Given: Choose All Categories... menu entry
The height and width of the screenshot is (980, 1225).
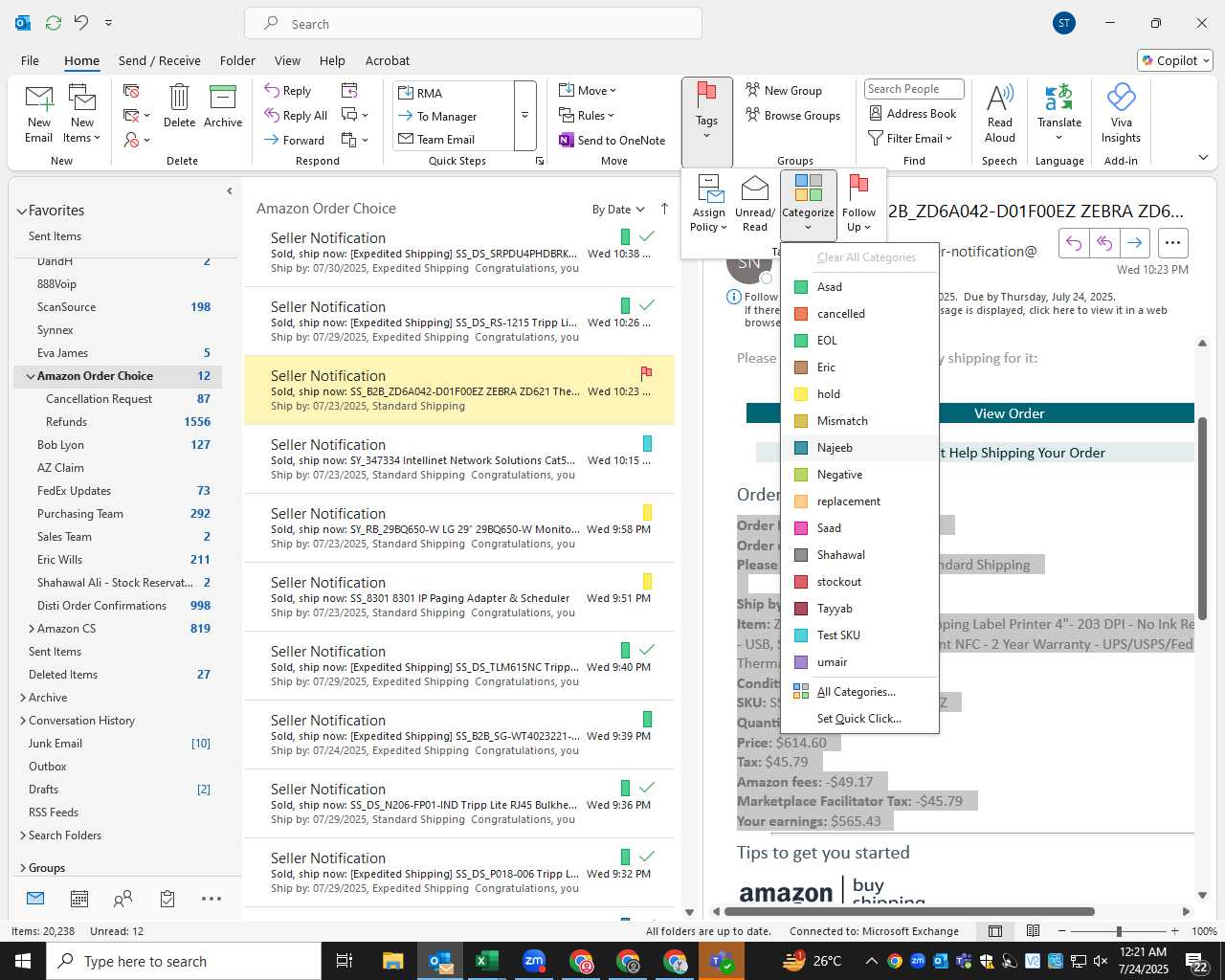Looking at the screenshot, I should click(x=859, y=692).
